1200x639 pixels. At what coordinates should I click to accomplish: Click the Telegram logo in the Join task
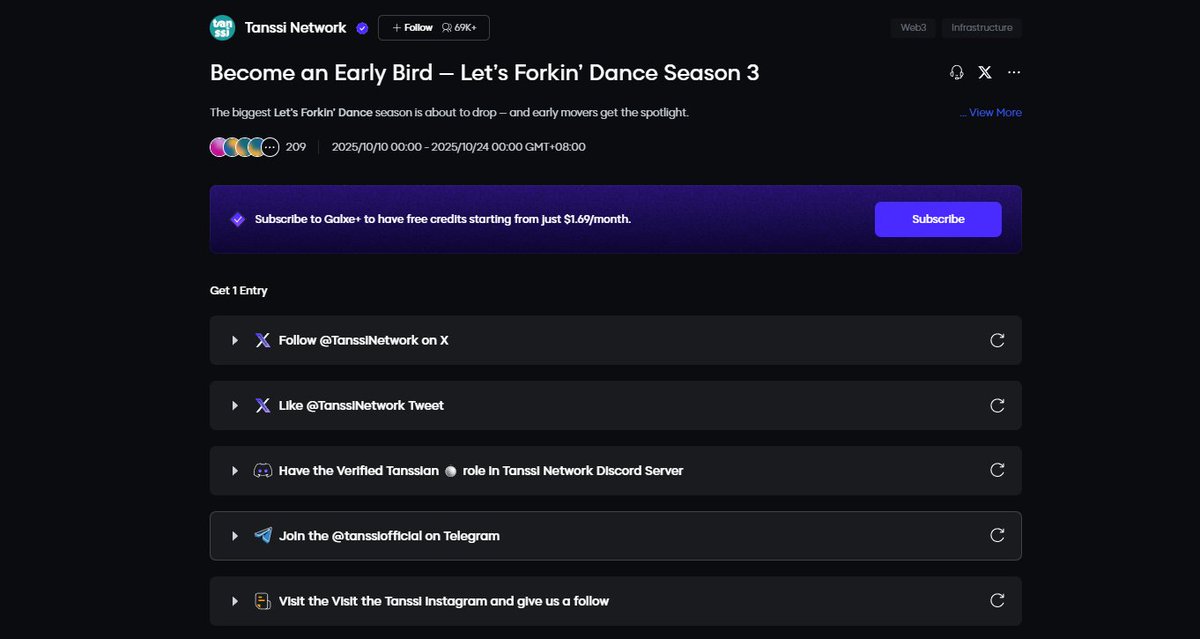point(263,535)
